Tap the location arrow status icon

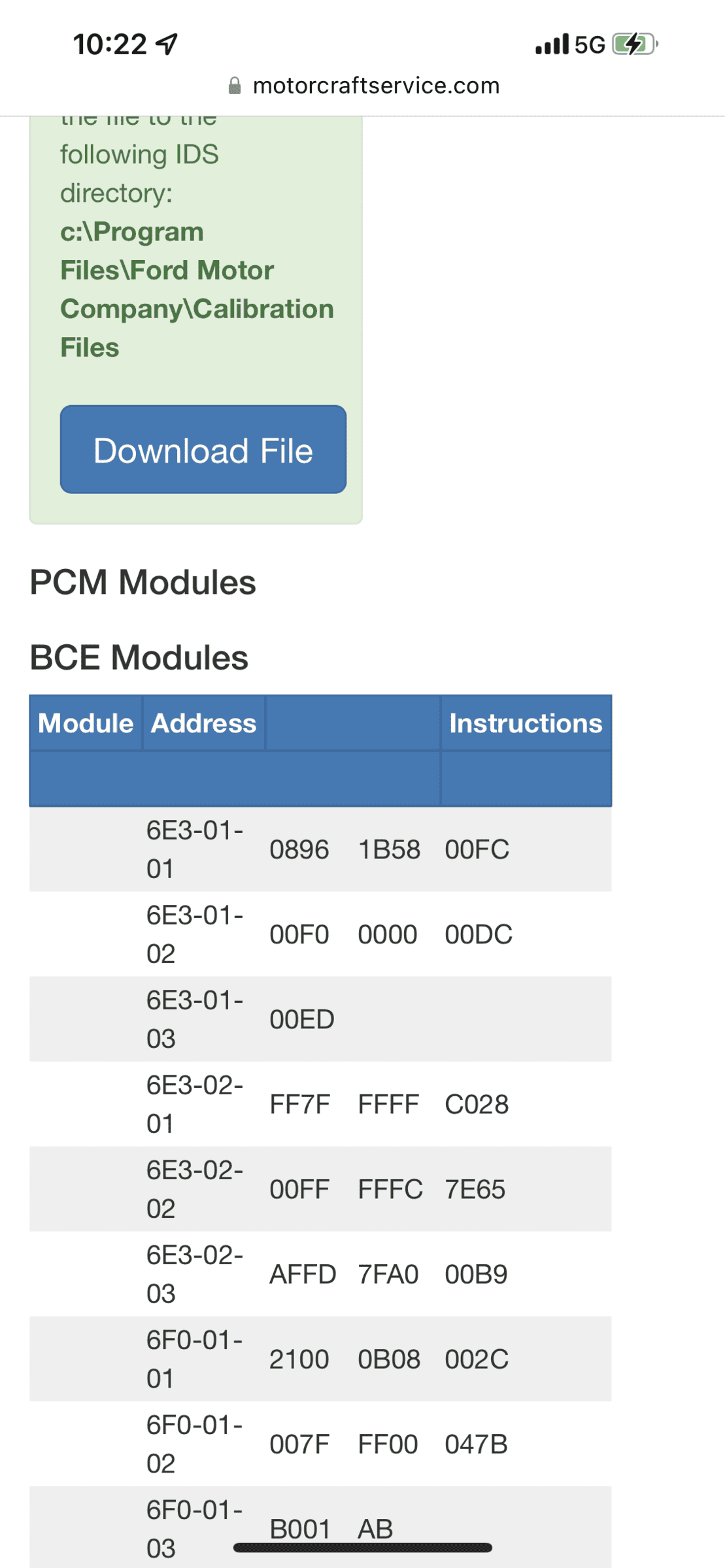167,44
